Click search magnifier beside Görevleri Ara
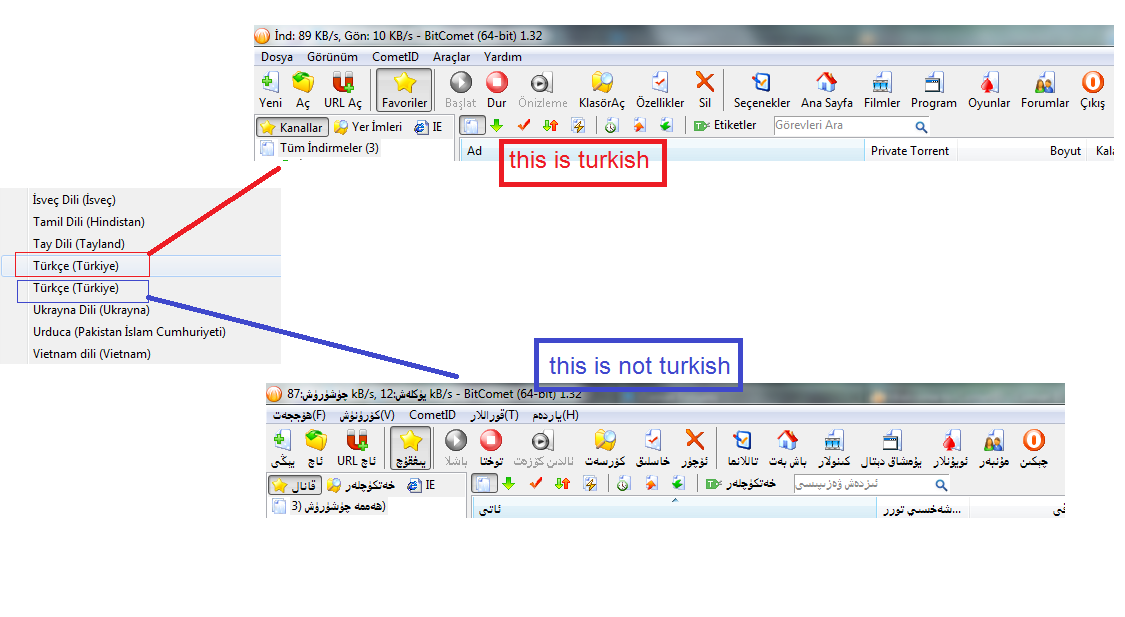This screenshot has height=617, width=1125. tap(921, 127)
